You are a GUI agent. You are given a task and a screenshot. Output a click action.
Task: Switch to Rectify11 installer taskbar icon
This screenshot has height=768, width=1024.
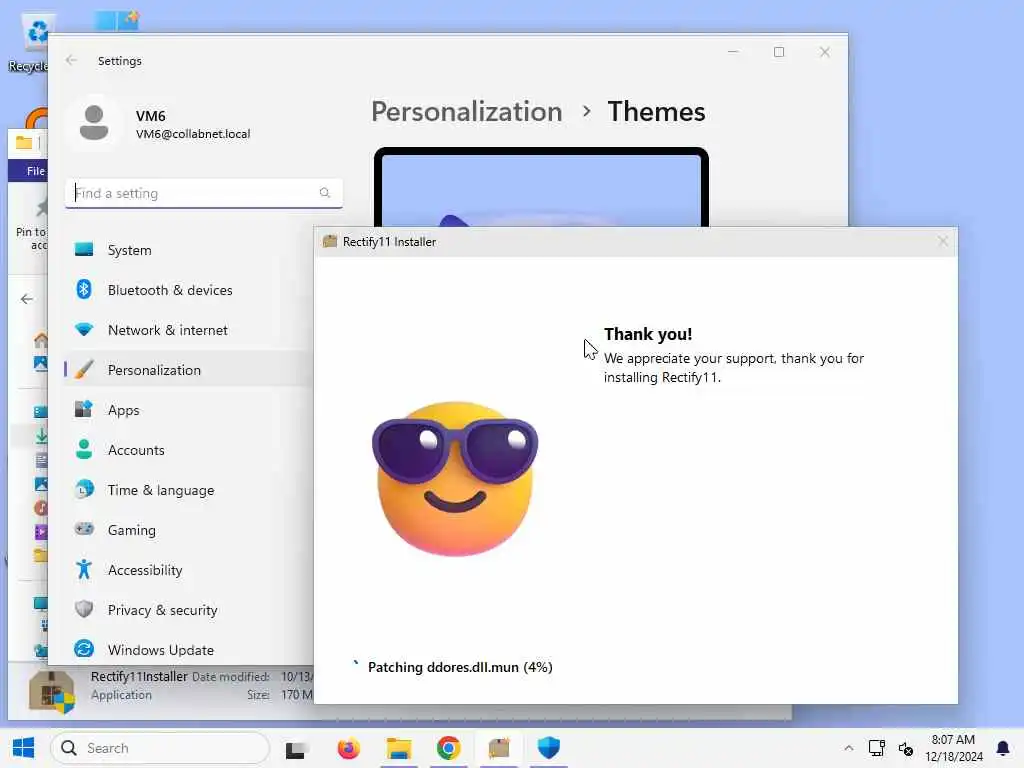coord(499,748)
